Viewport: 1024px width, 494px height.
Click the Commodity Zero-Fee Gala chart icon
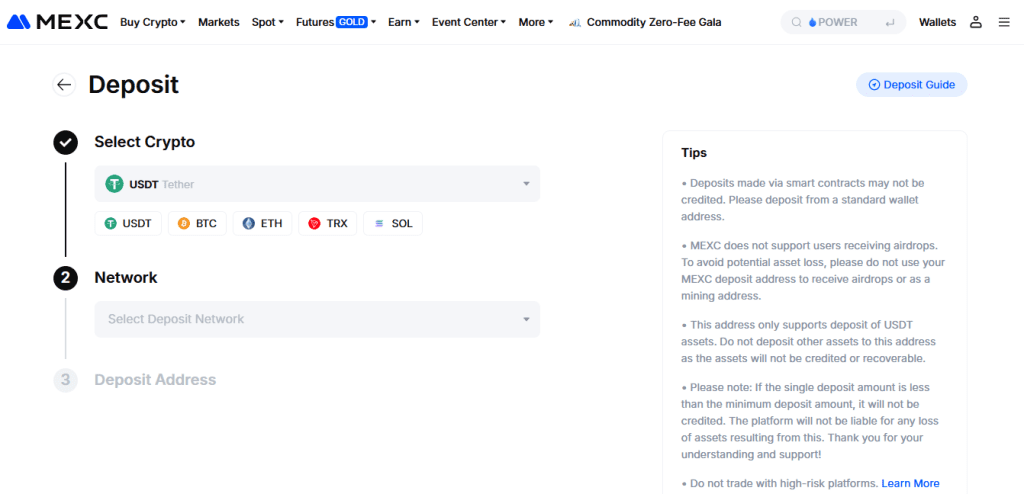click(x=575, y=22)
